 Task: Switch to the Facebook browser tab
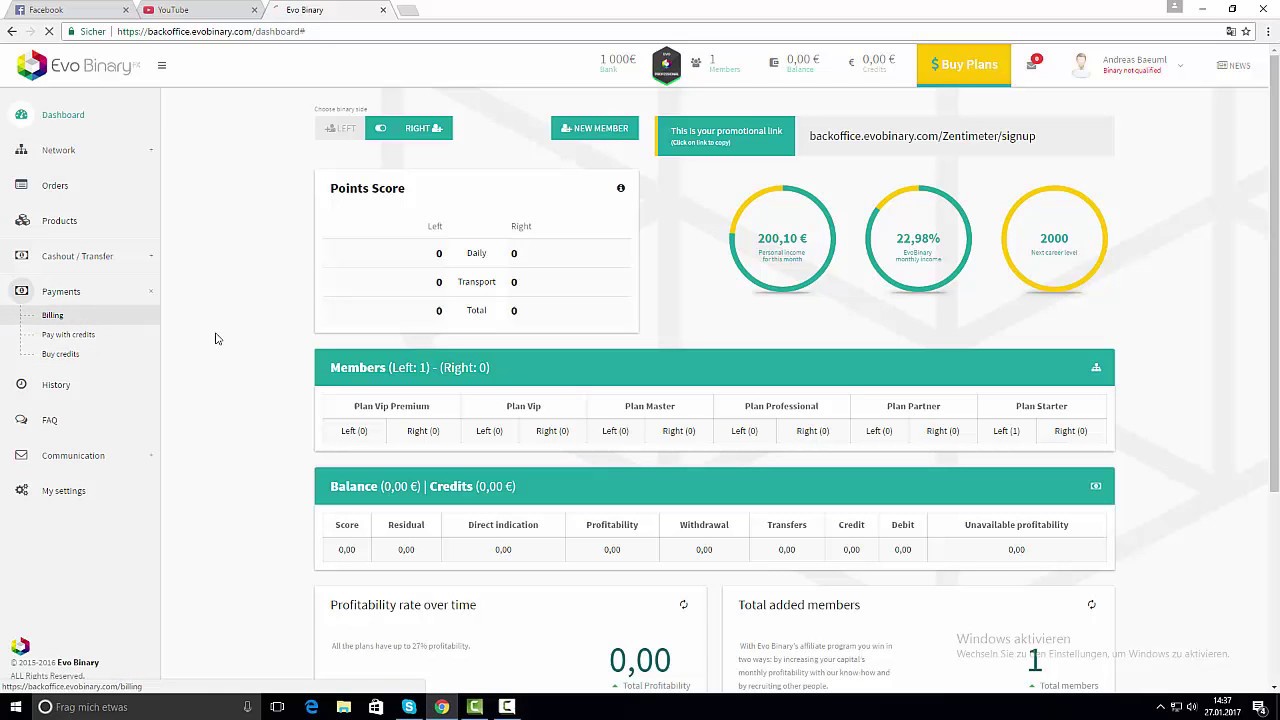pos(68,10)
